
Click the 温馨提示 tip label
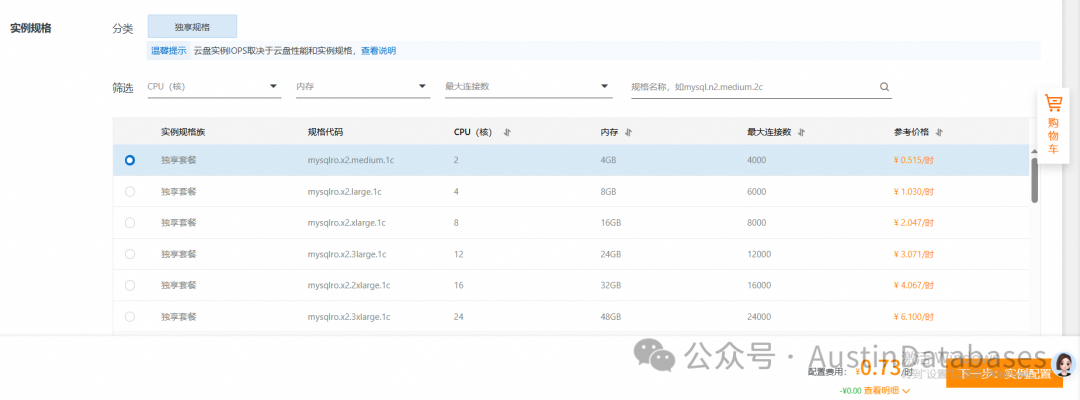click(x=169, y=51)
